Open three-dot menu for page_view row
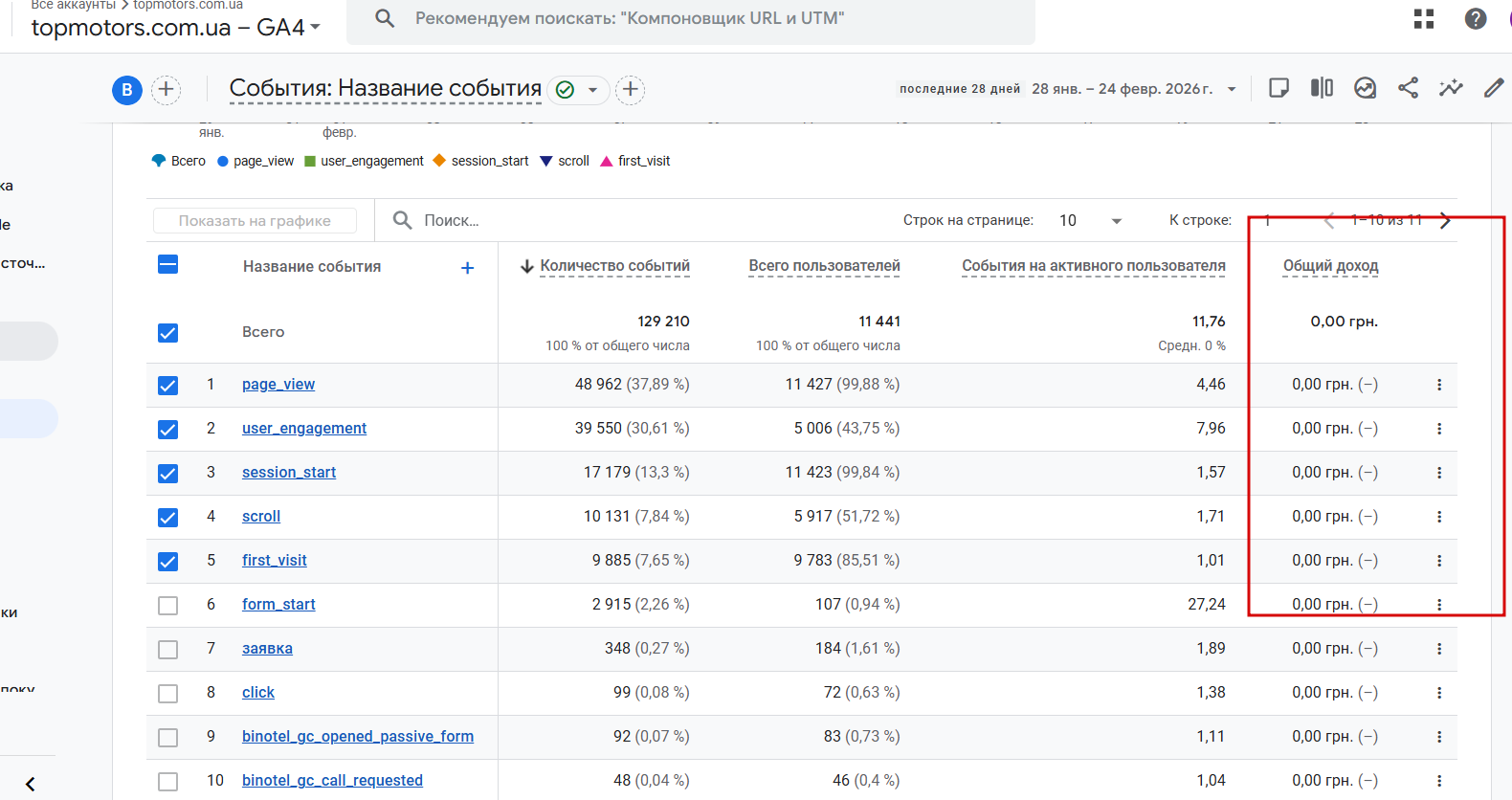 (1438, 385)
